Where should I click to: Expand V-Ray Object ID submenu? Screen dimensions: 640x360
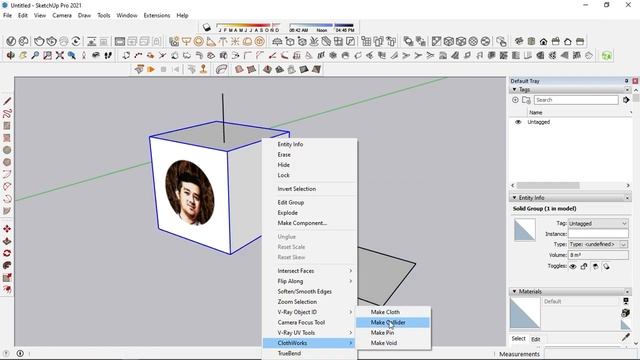tap(310, 312)
